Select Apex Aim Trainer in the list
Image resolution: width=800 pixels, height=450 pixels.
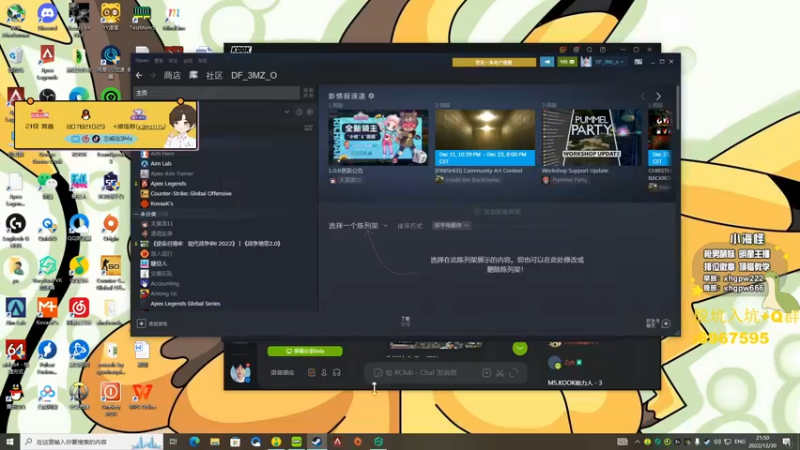[x=171, y=173]
